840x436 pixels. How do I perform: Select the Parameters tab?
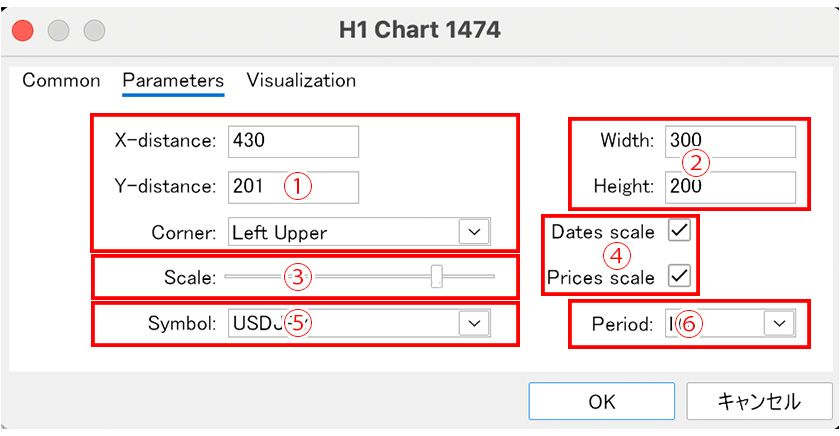coord(173,80)
